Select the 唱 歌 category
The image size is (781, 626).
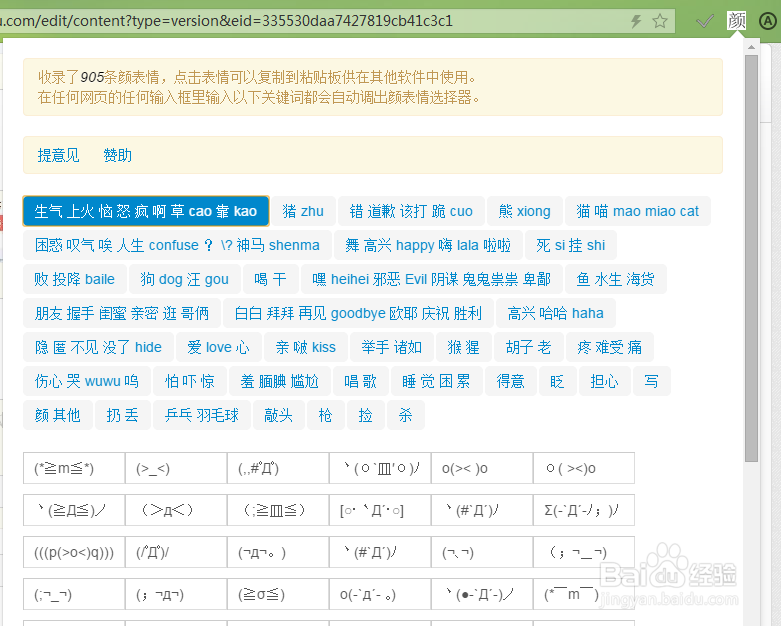tap(360, 381)
